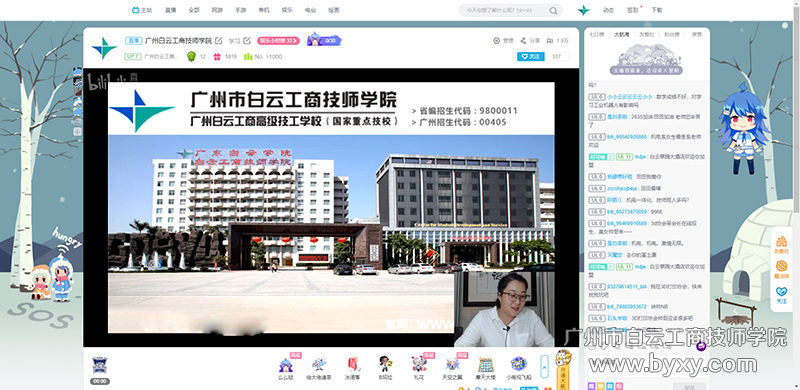Open the 开通大航海 yellow banner
This screenshot has width=800, height=390.
tap(563, 371)
